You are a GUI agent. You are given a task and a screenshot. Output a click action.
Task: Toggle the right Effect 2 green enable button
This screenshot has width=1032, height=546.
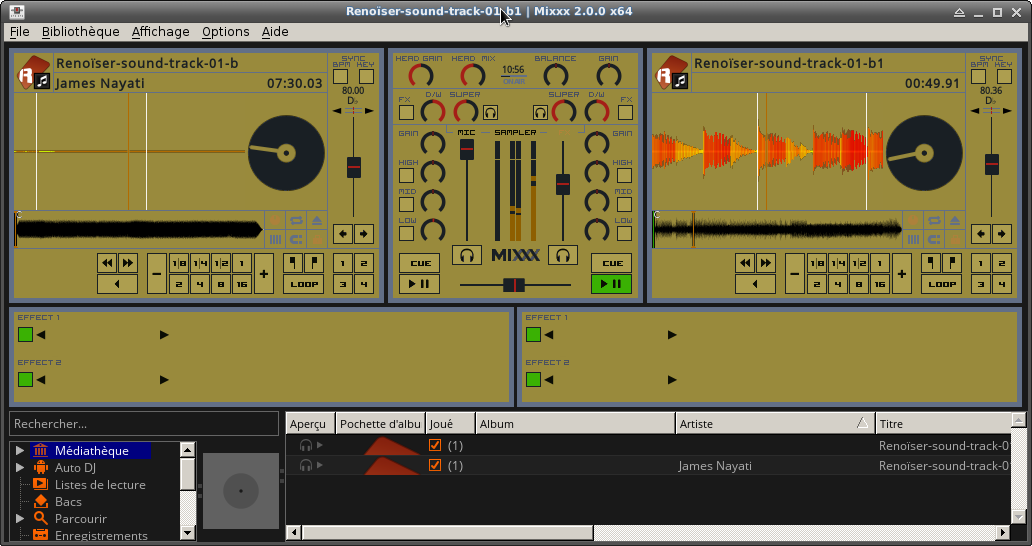coord(533,380)
